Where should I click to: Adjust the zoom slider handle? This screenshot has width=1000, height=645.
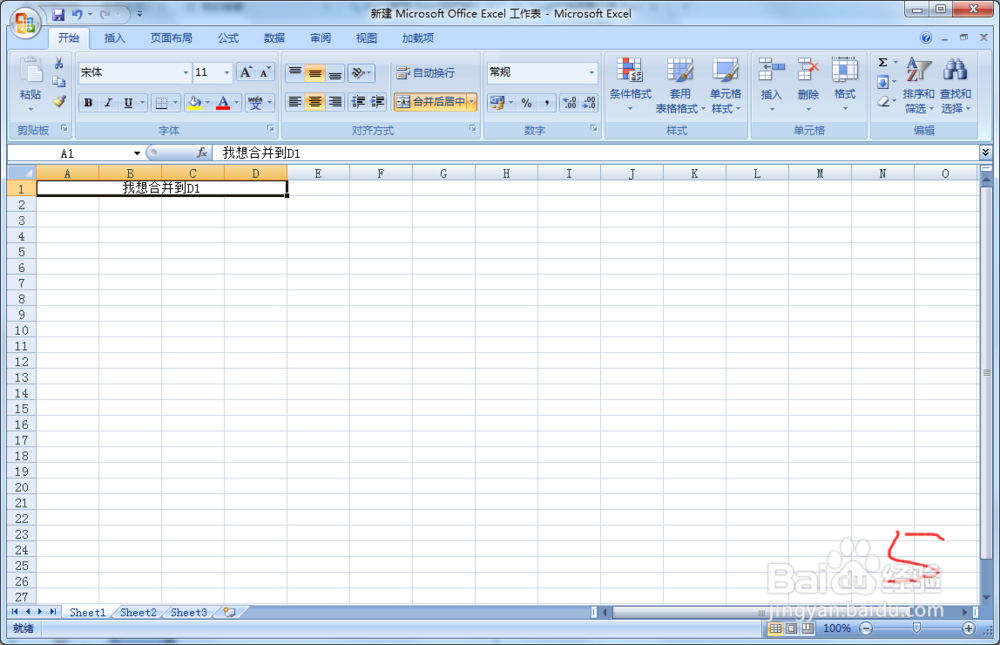[916, 628]
